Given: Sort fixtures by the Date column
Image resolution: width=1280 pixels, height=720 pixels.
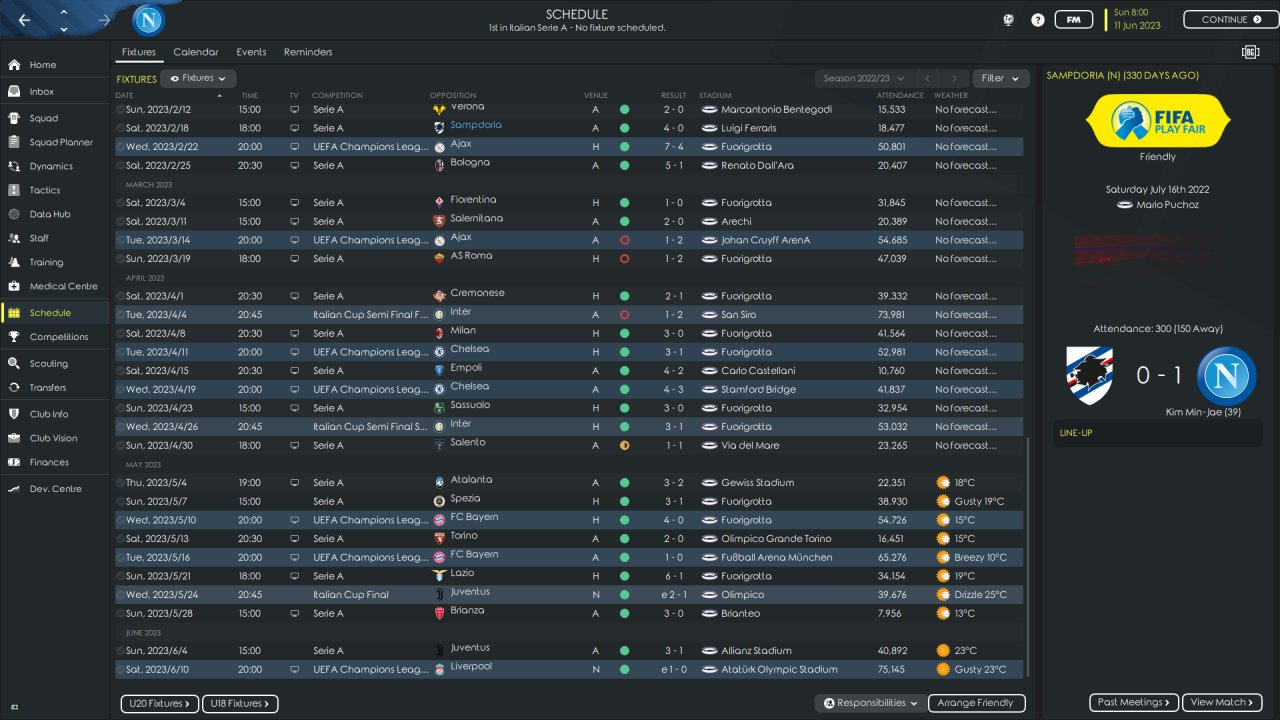Looking at the screenshot, I should pos(125,95).
